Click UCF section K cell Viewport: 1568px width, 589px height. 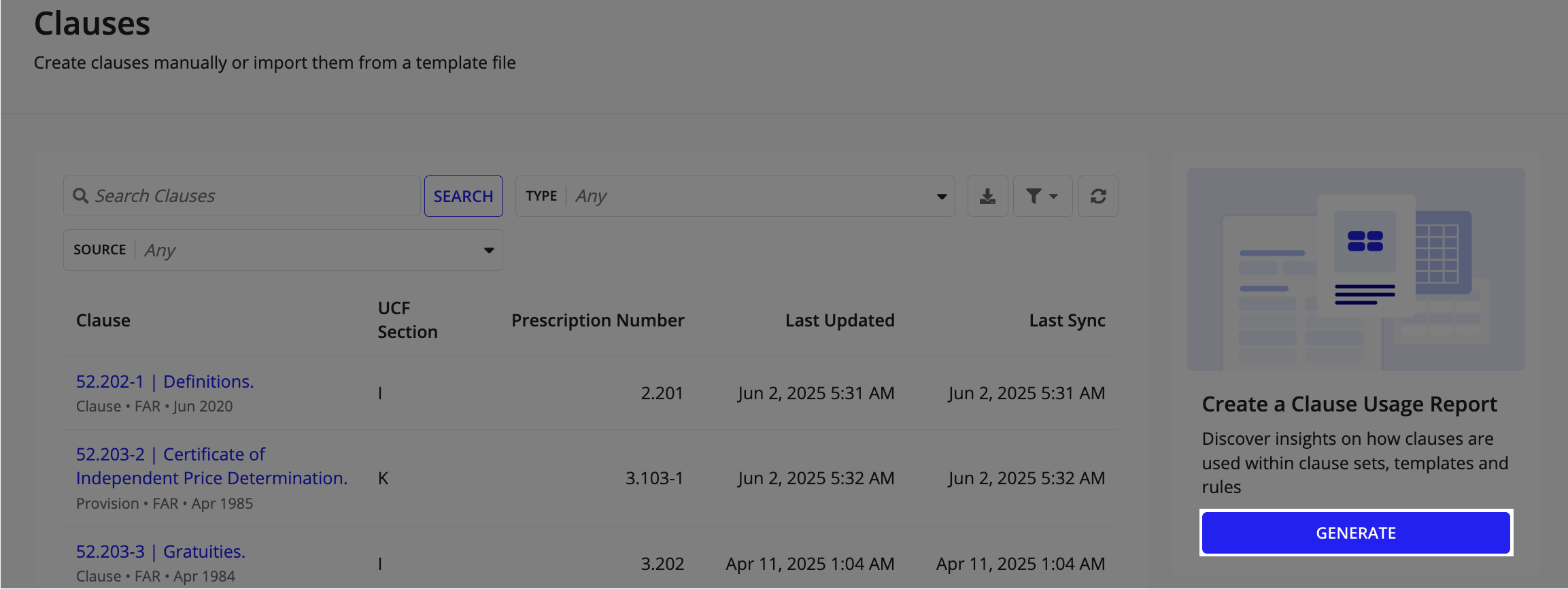click(x=383, y=478)
